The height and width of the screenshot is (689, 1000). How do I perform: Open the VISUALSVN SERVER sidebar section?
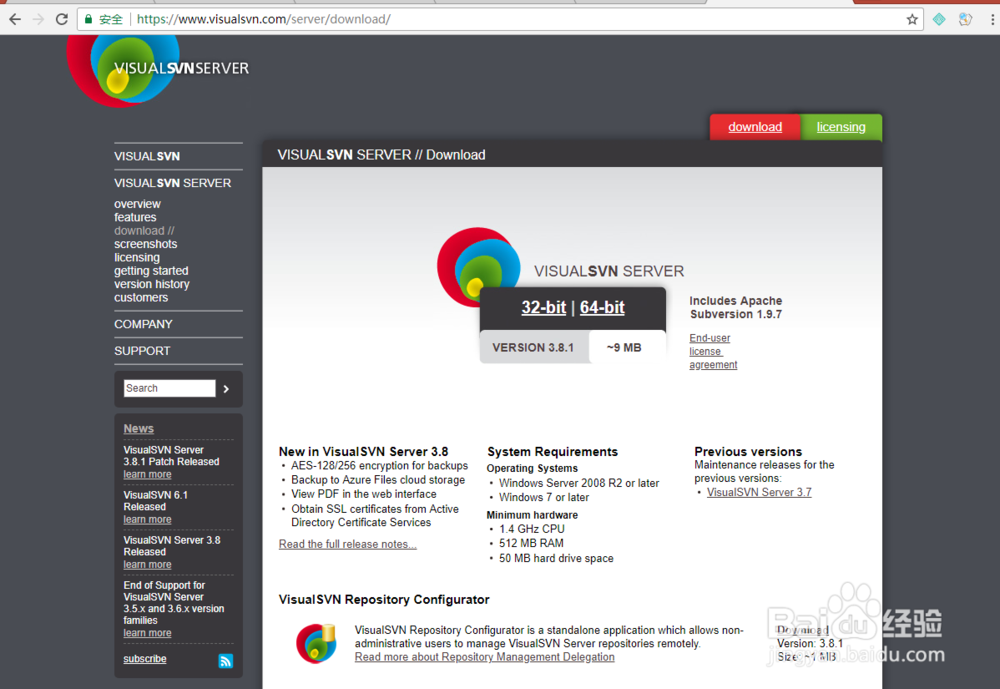click(173, 183)
